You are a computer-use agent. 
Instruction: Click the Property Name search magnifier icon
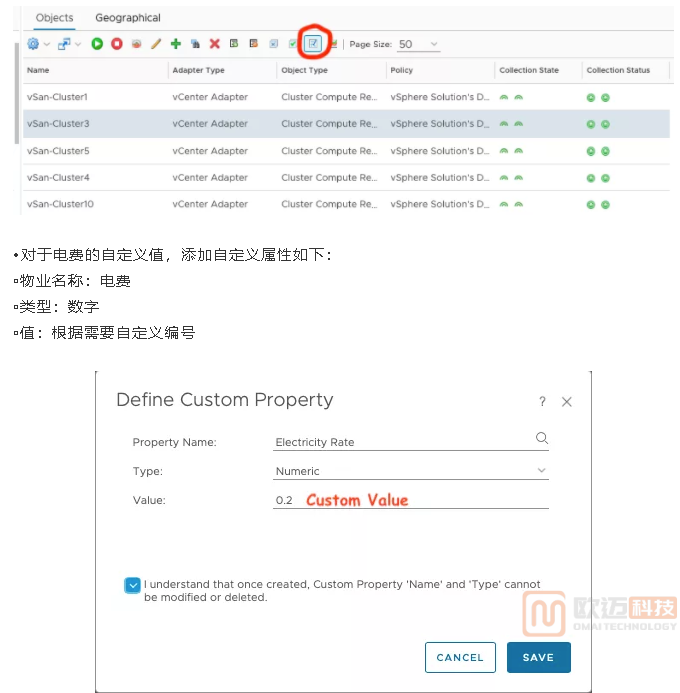542,438
